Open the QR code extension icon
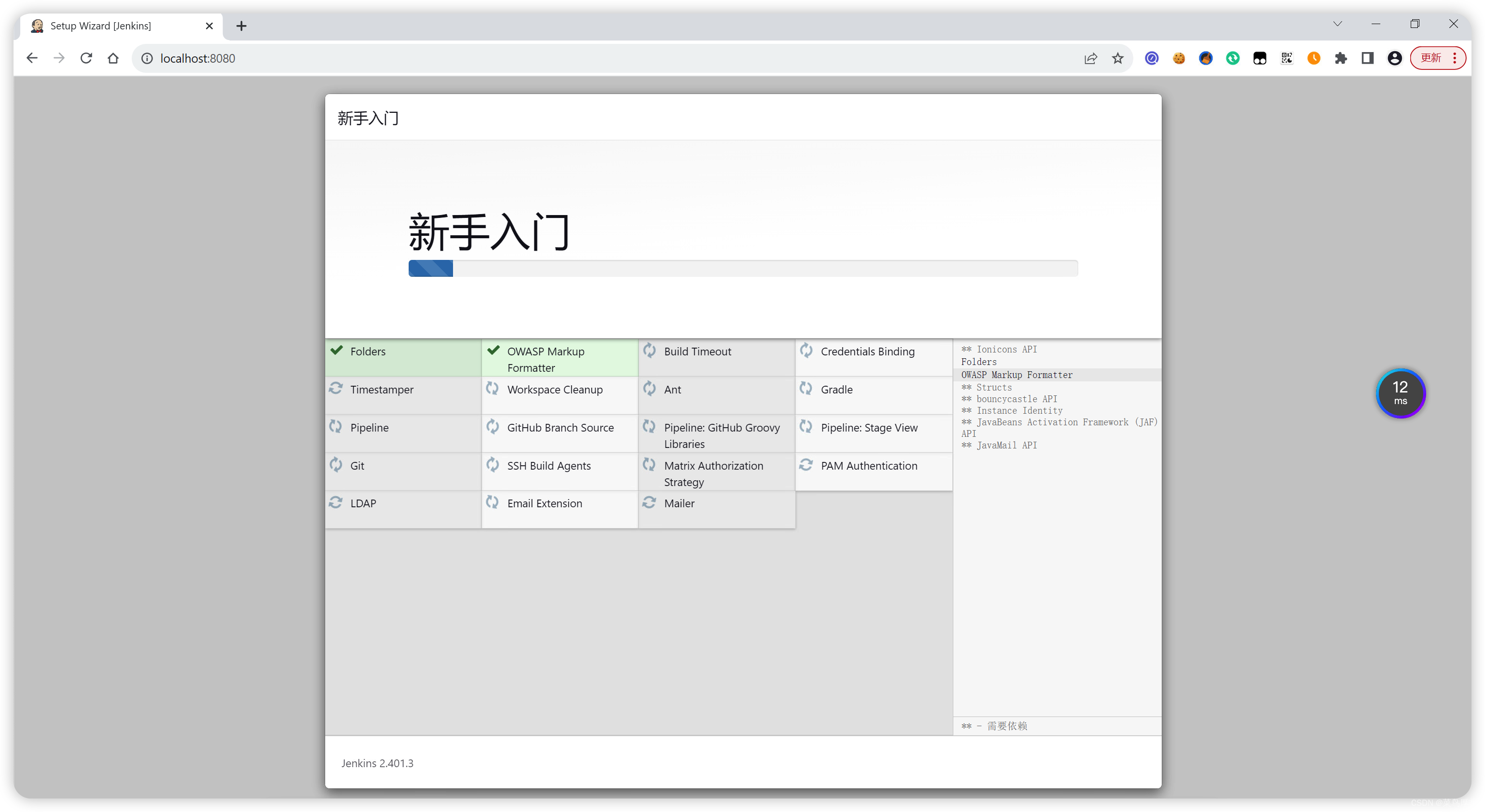 pos(1286,58)
